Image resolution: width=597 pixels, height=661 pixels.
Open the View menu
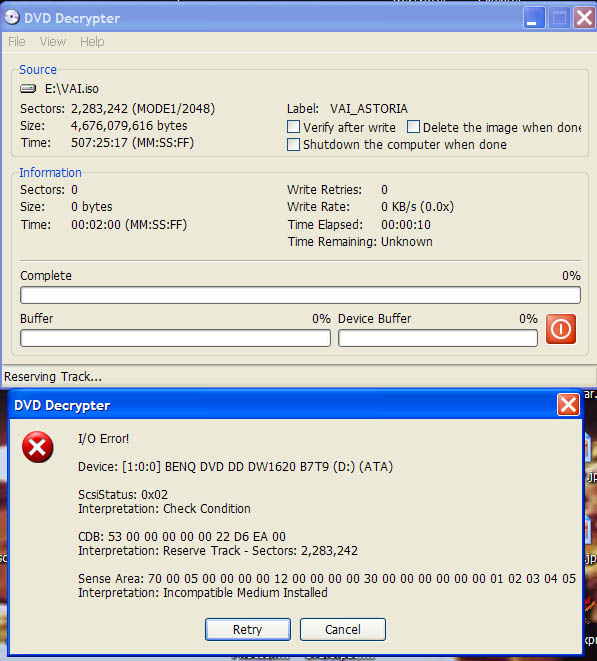[x=53, y=42]
